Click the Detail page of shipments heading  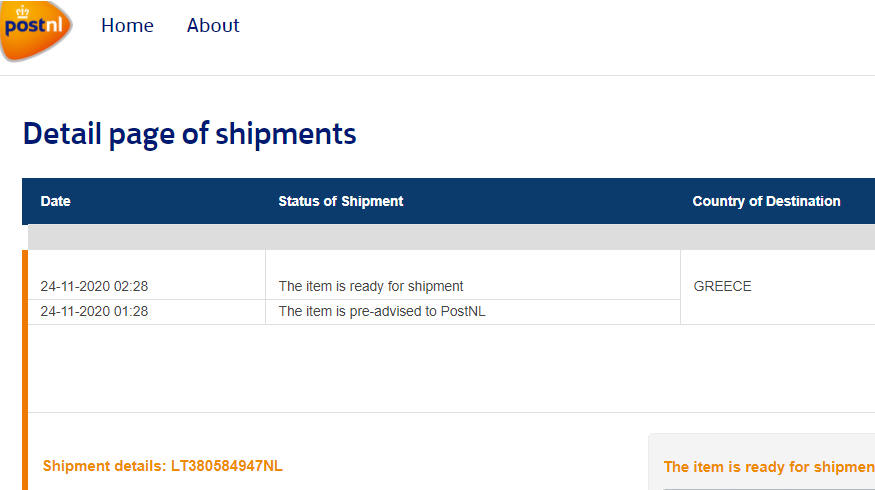pyautogui.click(x=190, y=134)
